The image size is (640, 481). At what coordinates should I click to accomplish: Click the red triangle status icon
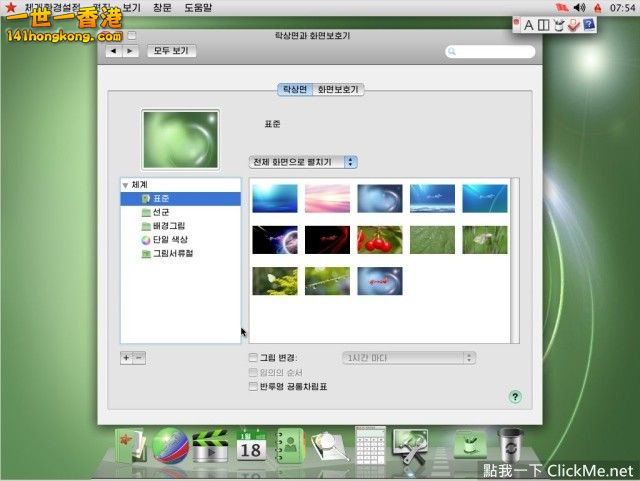coord(598,7)
